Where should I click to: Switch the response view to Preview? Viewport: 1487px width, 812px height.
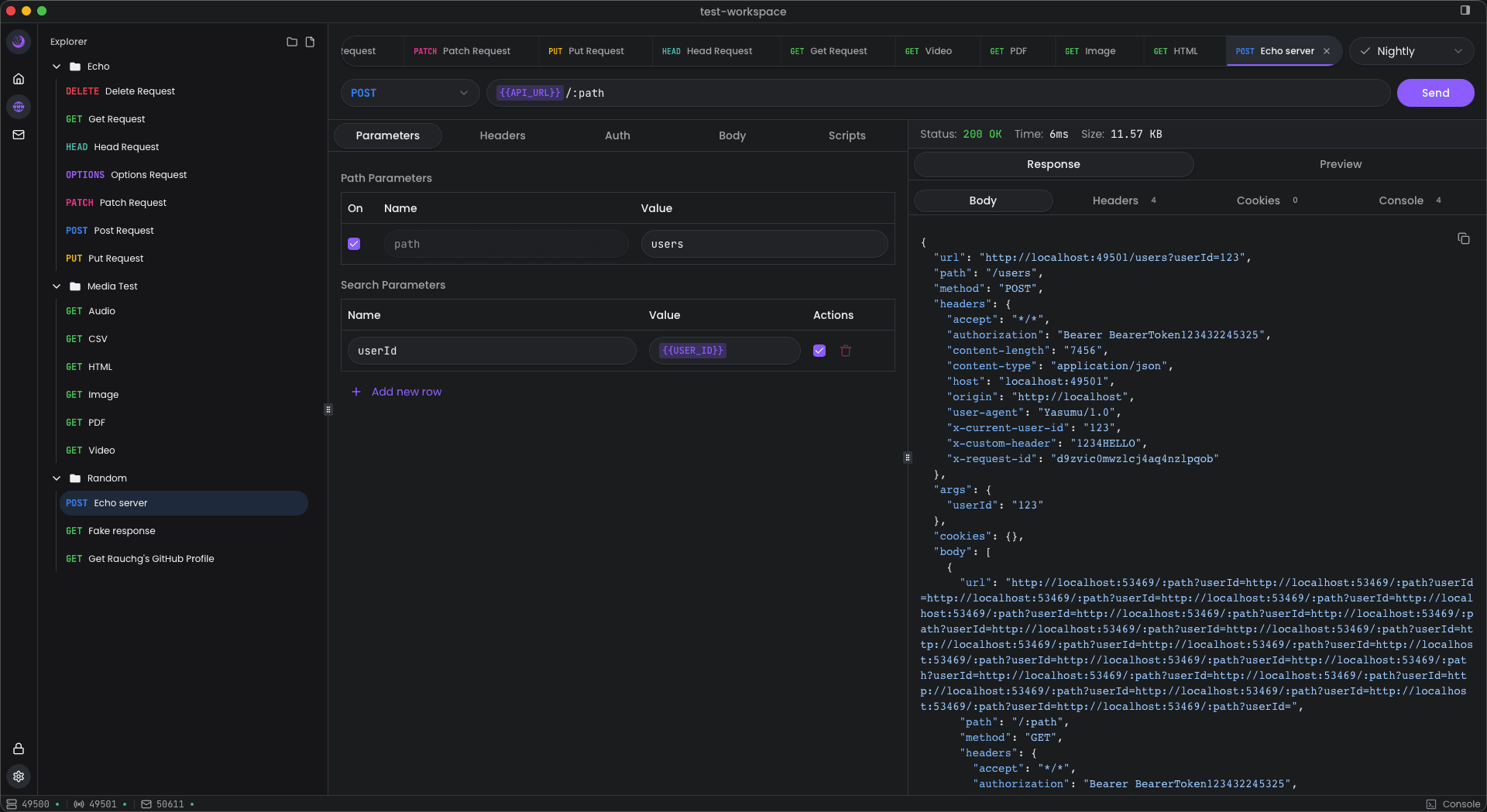tap(1341, 164)
